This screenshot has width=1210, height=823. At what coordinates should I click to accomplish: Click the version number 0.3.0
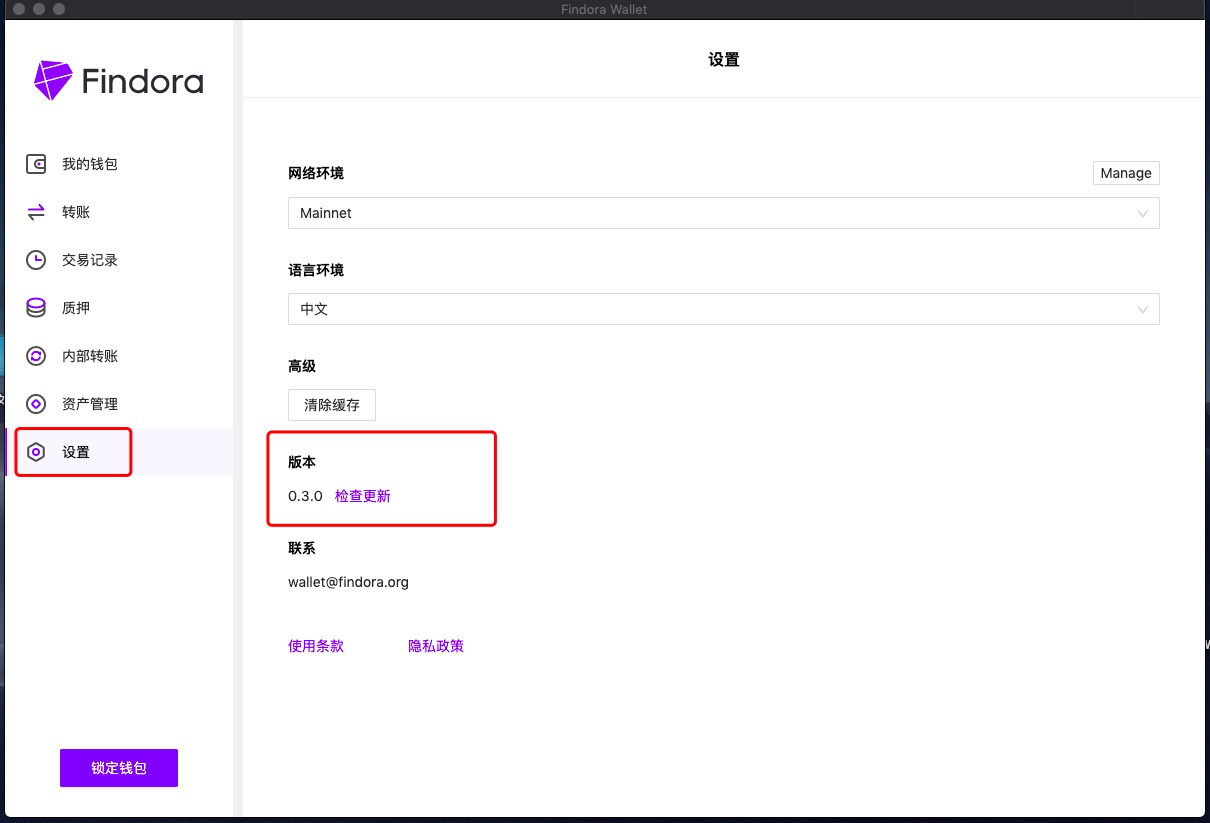point(305,496)
